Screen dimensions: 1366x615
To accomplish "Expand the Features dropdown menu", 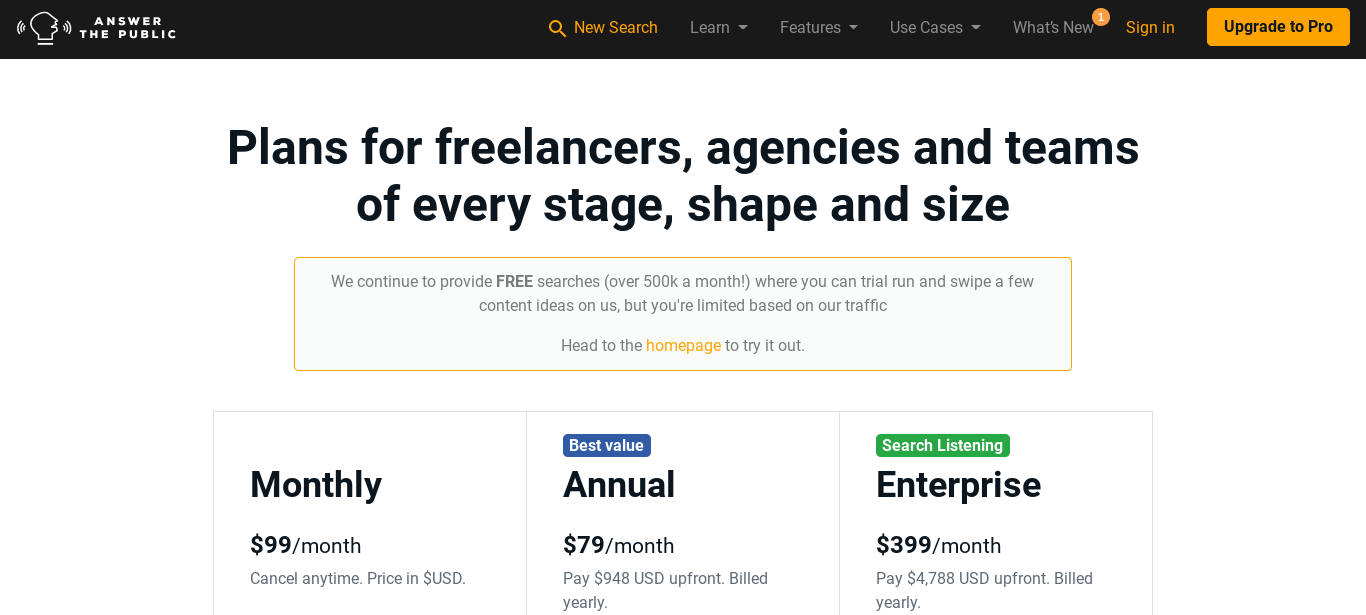I will [x=819, y=28].
